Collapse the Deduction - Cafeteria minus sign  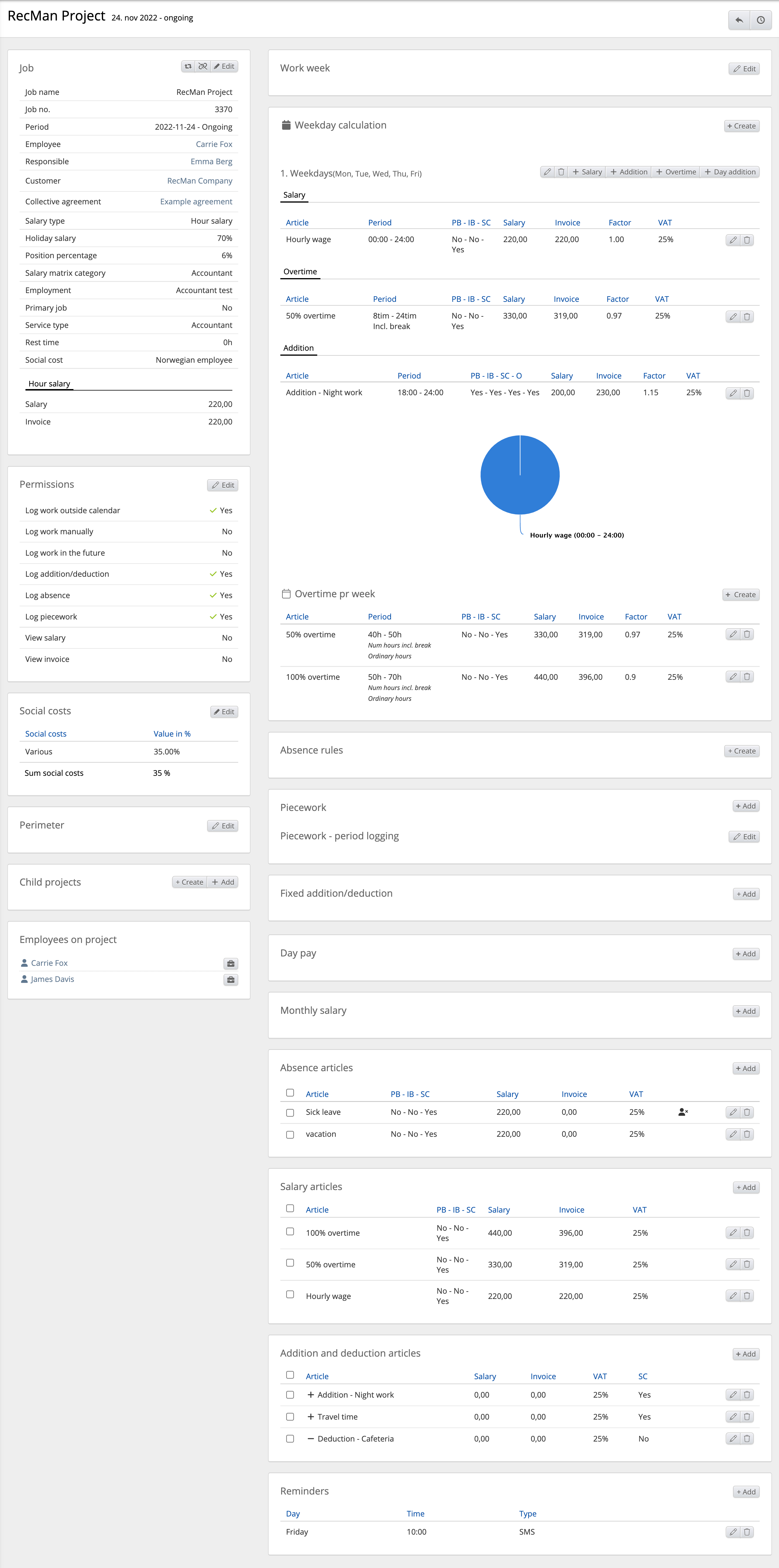[310, 1439]
